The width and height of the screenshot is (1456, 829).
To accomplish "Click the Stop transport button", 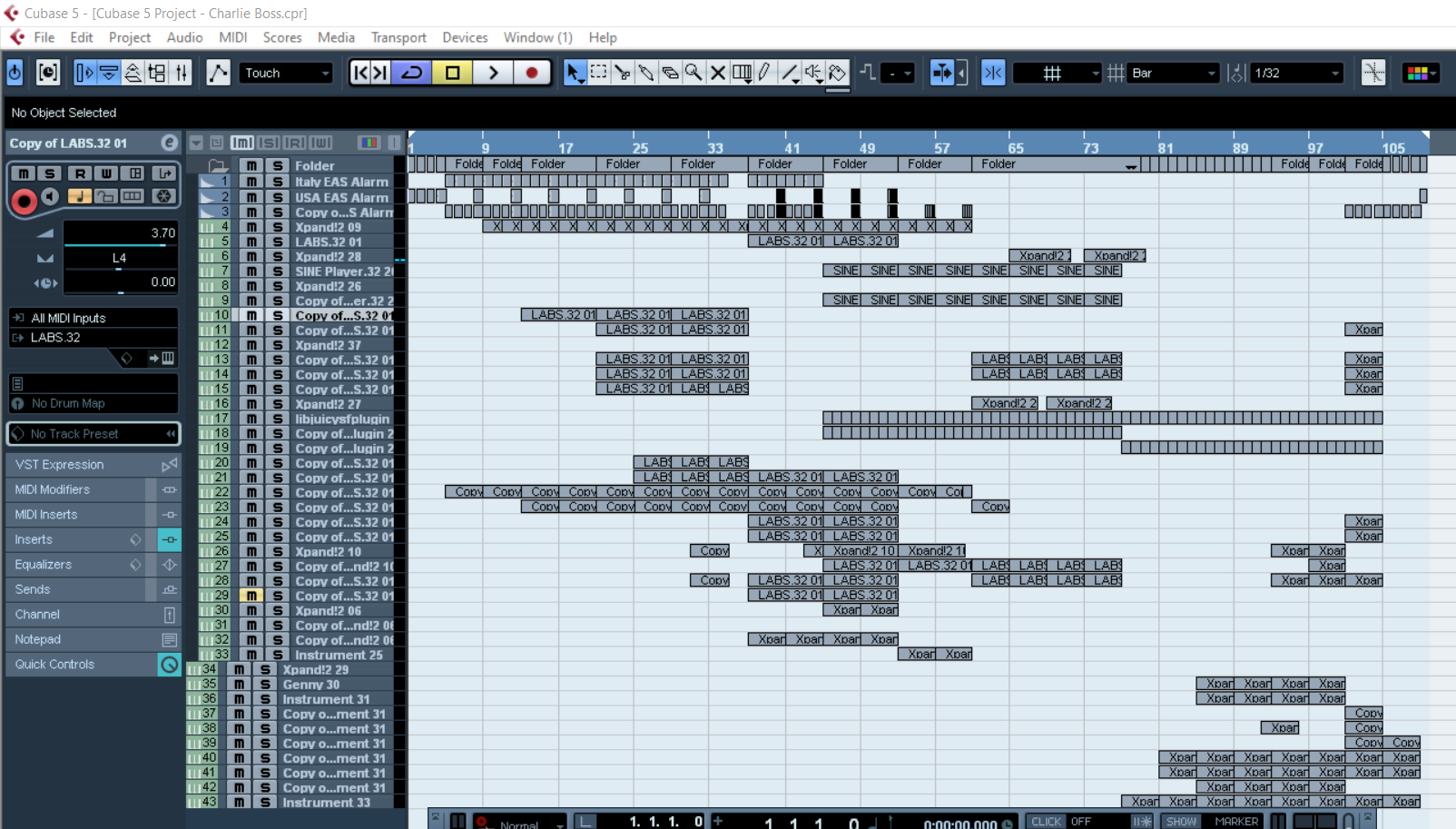I will [x=452, y=73].
